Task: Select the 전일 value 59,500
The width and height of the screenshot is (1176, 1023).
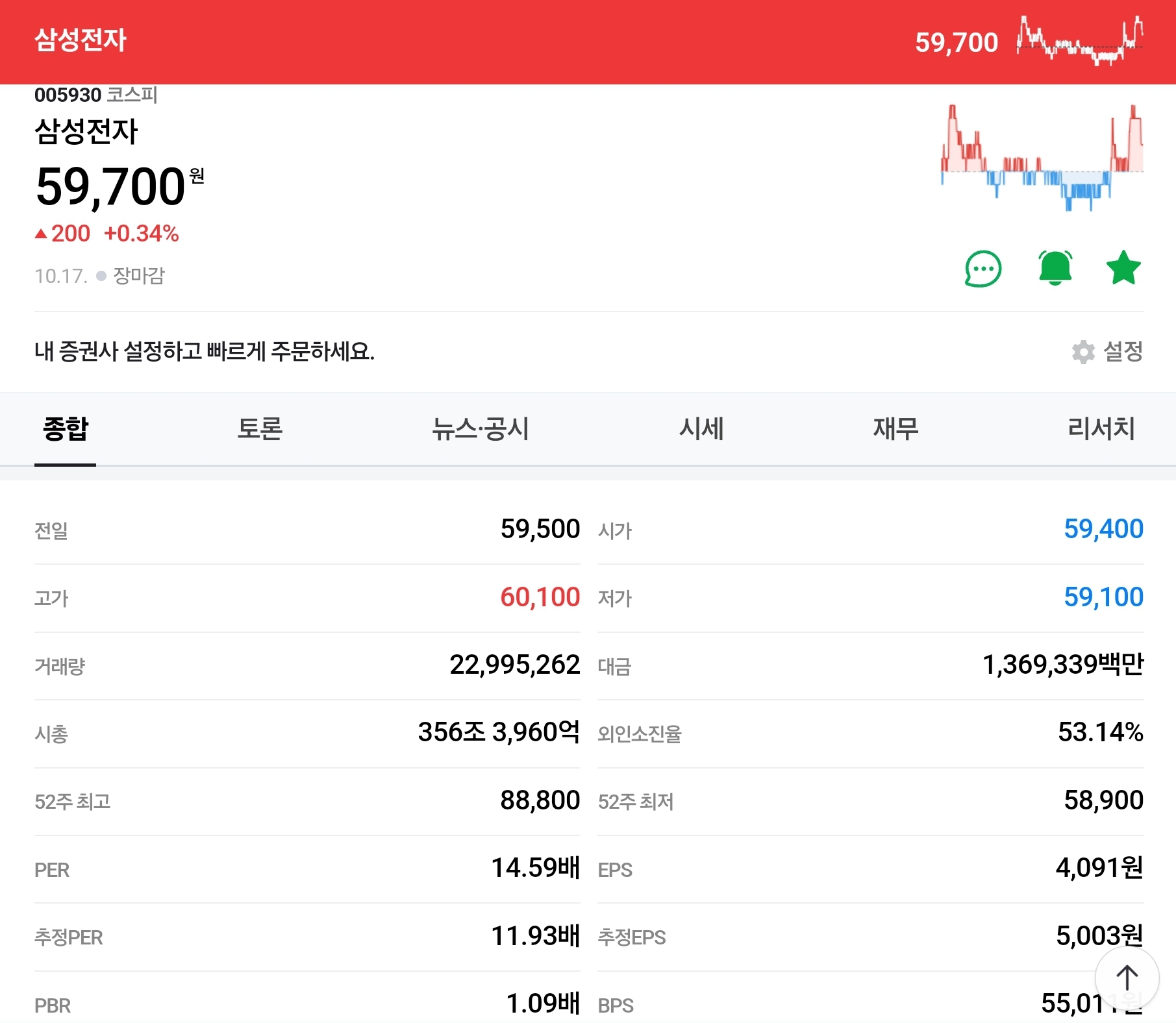Action: coord(540,529)
